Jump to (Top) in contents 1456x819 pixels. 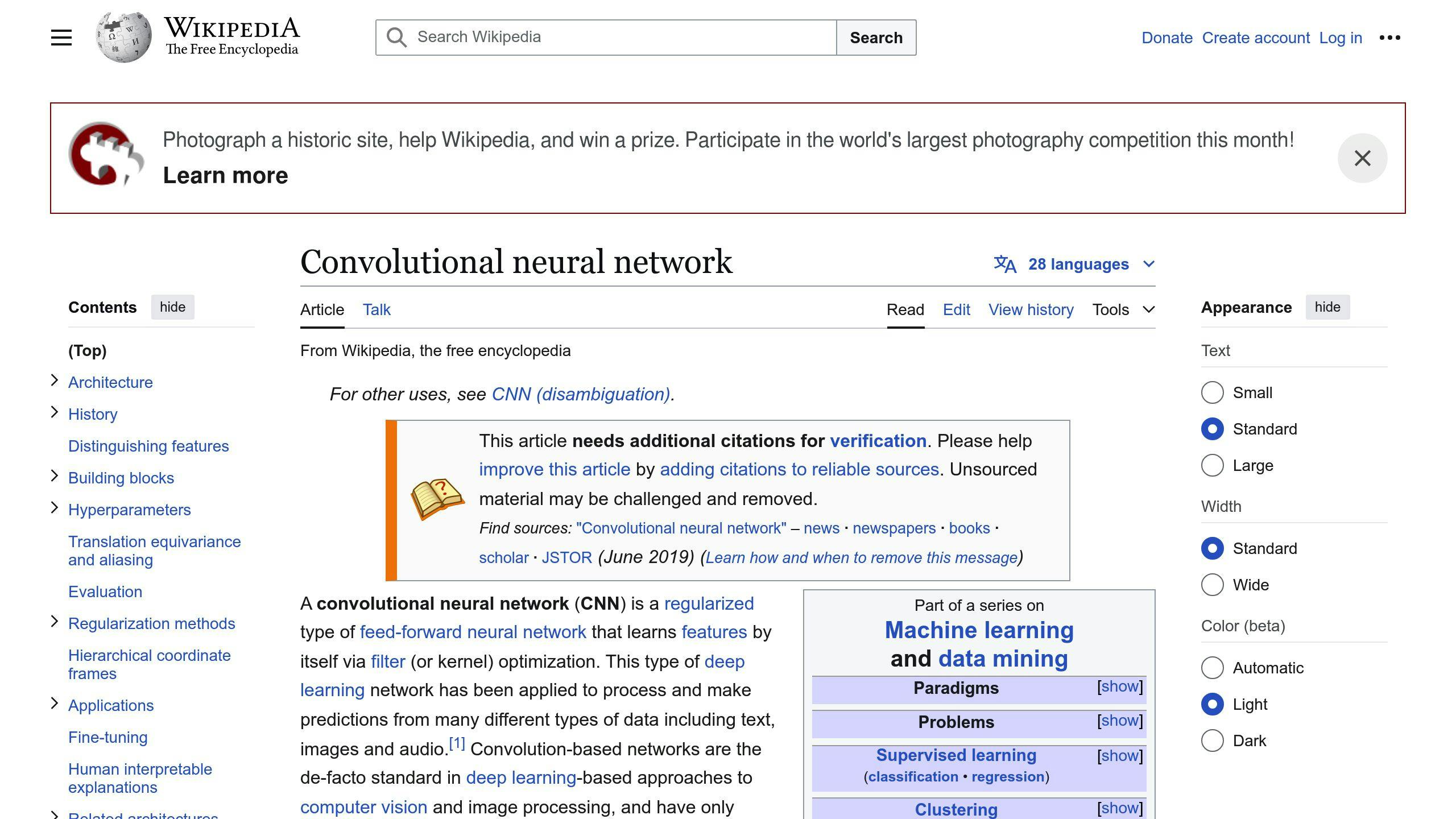pos(88,350)
